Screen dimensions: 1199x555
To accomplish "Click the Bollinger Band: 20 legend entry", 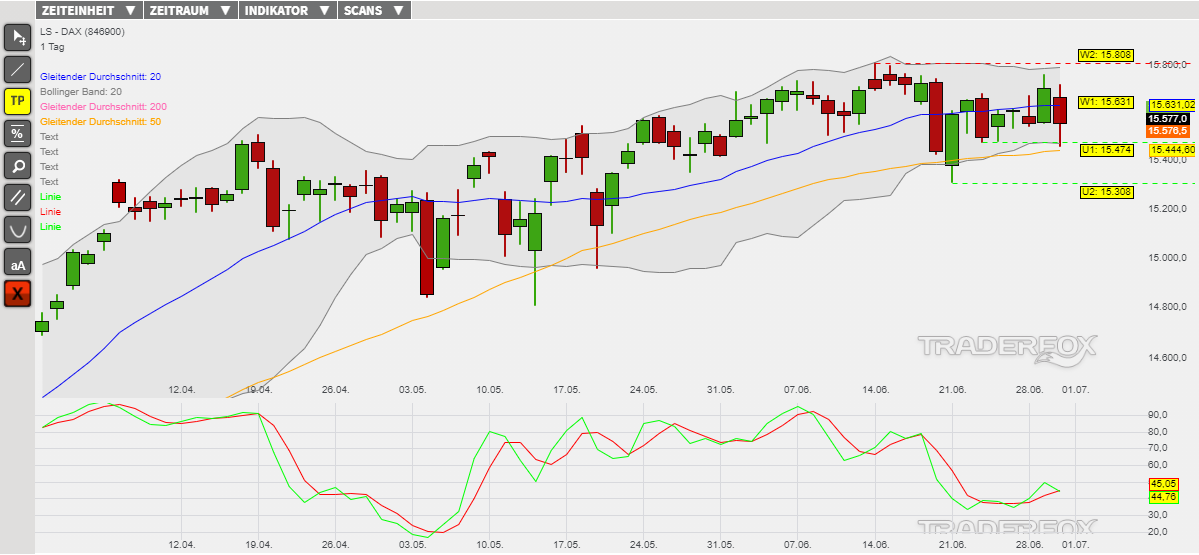I will click(81, 92).
